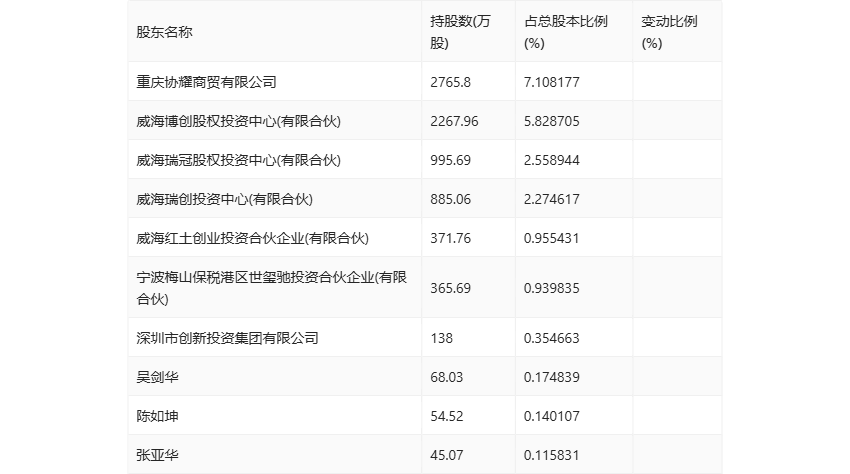Viewport: 850px width, 474px height.
Task: Select 威海博创股权投资中心(有限合伙) row name
Action: tap(239, 121)
